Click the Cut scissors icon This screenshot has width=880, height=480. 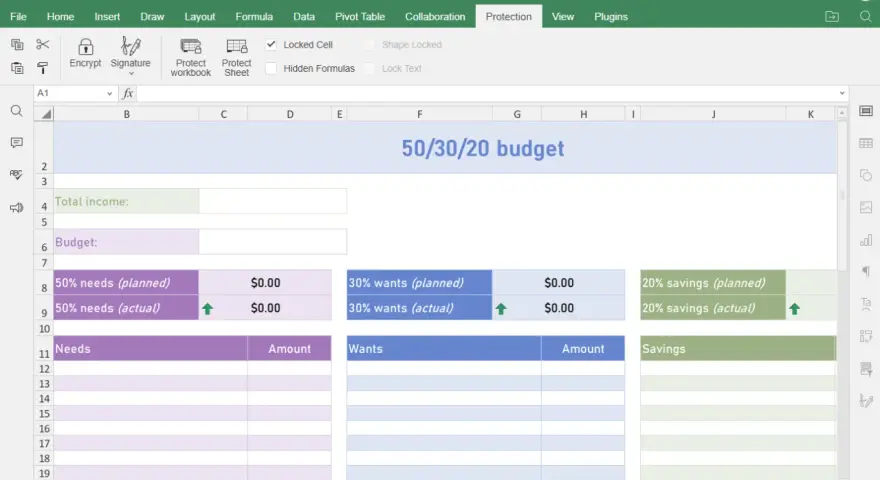click(43, 44)
